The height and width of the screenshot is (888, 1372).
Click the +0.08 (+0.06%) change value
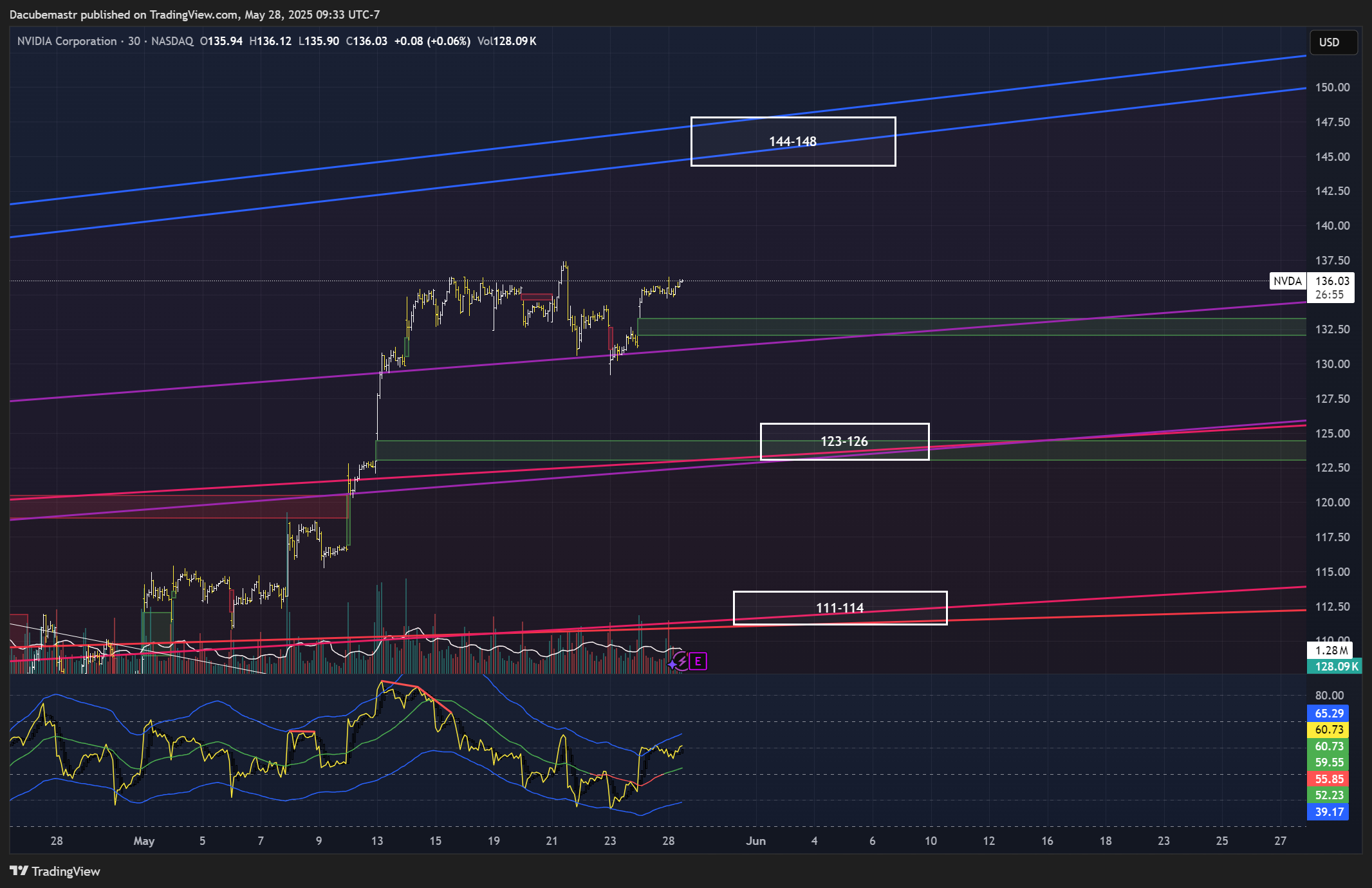[x=432, y=41]
